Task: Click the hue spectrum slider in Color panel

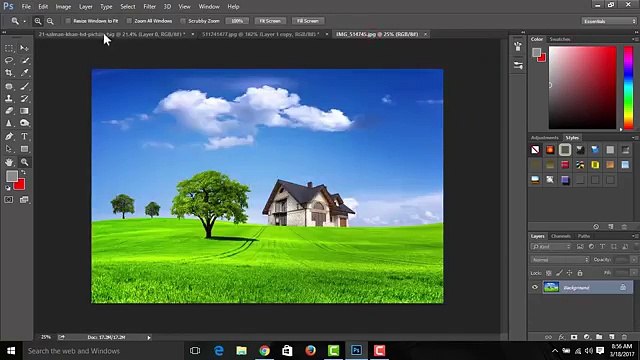Action: tap(628, 88)
